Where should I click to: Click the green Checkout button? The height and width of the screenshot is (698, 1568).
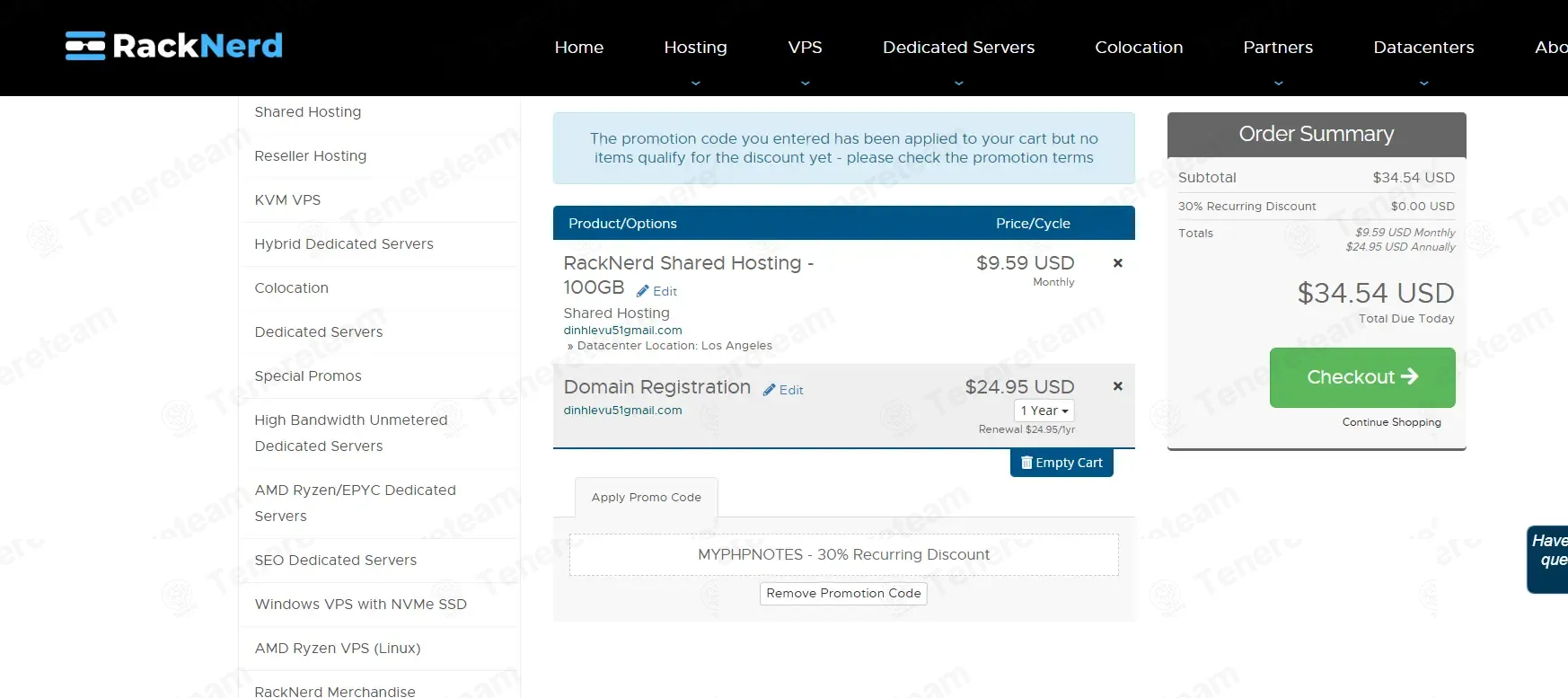[1362, 377]
